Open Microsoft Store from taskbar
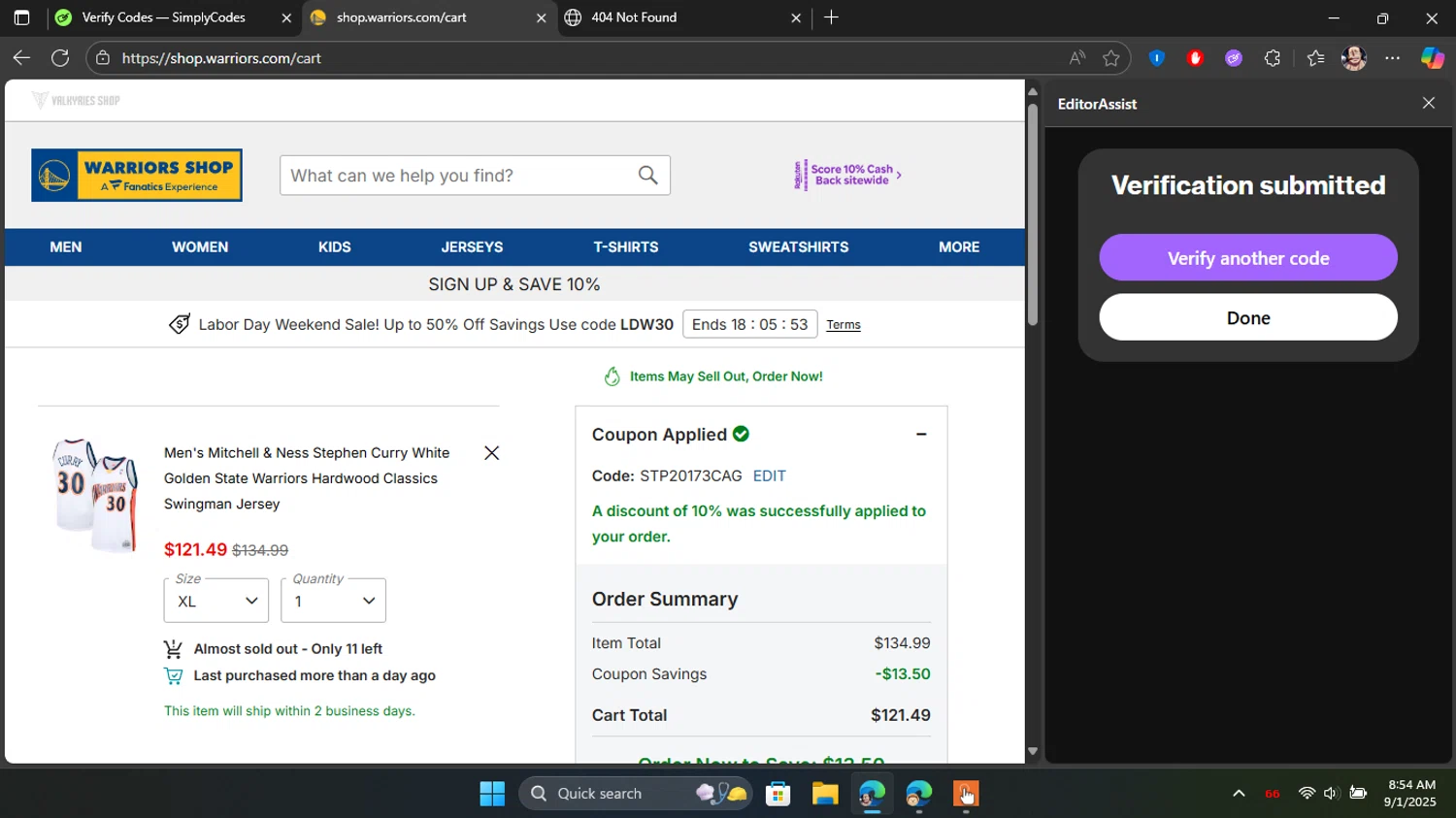 pyautogui.click(x=778, y=794)
